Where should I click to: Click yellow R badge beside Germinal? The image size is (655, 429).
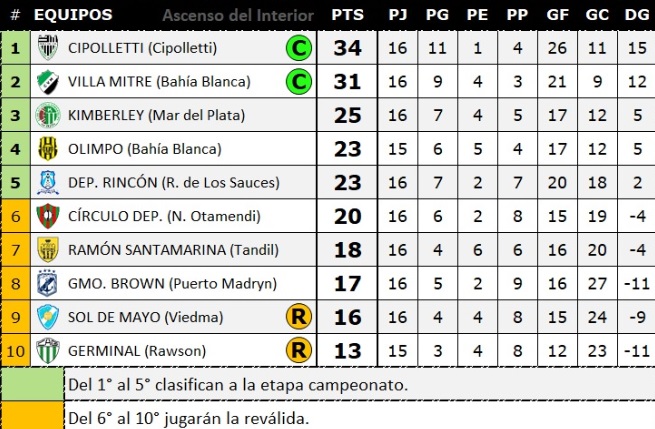(299, 350)
